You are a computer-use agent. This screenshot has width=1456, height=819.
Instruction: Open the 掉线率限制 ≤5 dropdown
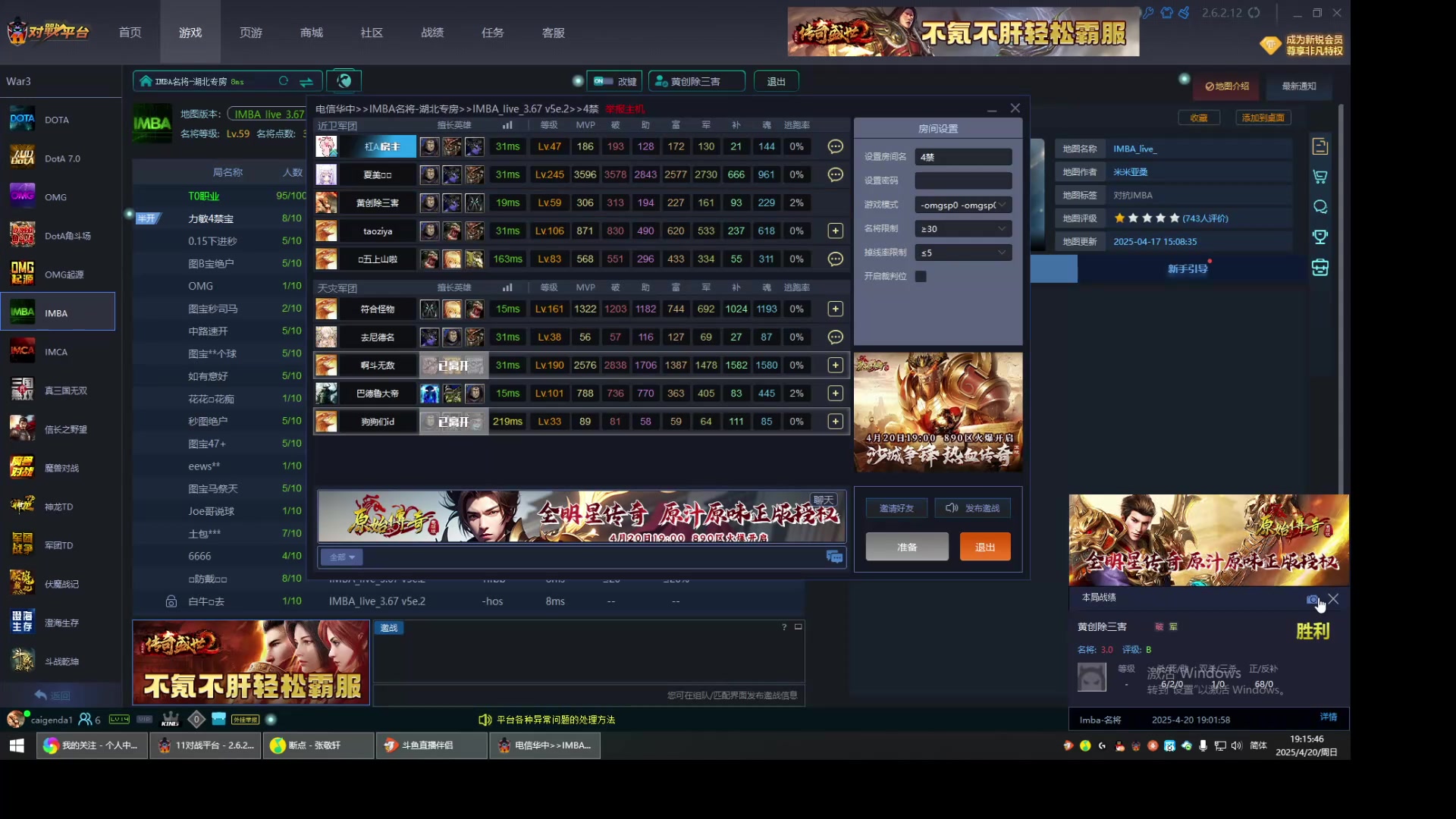click(963, 253)
